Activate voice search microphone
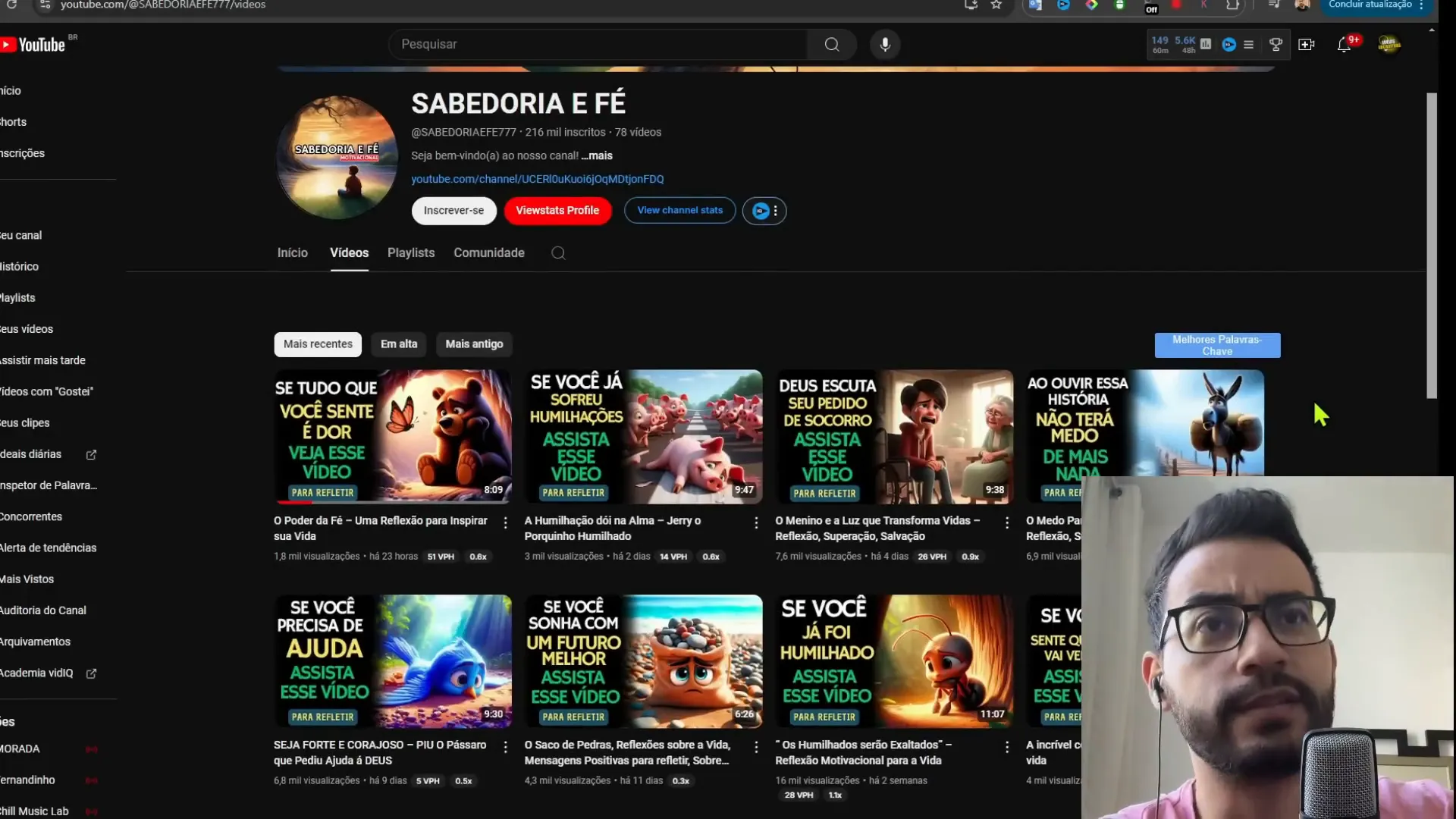 885,45
